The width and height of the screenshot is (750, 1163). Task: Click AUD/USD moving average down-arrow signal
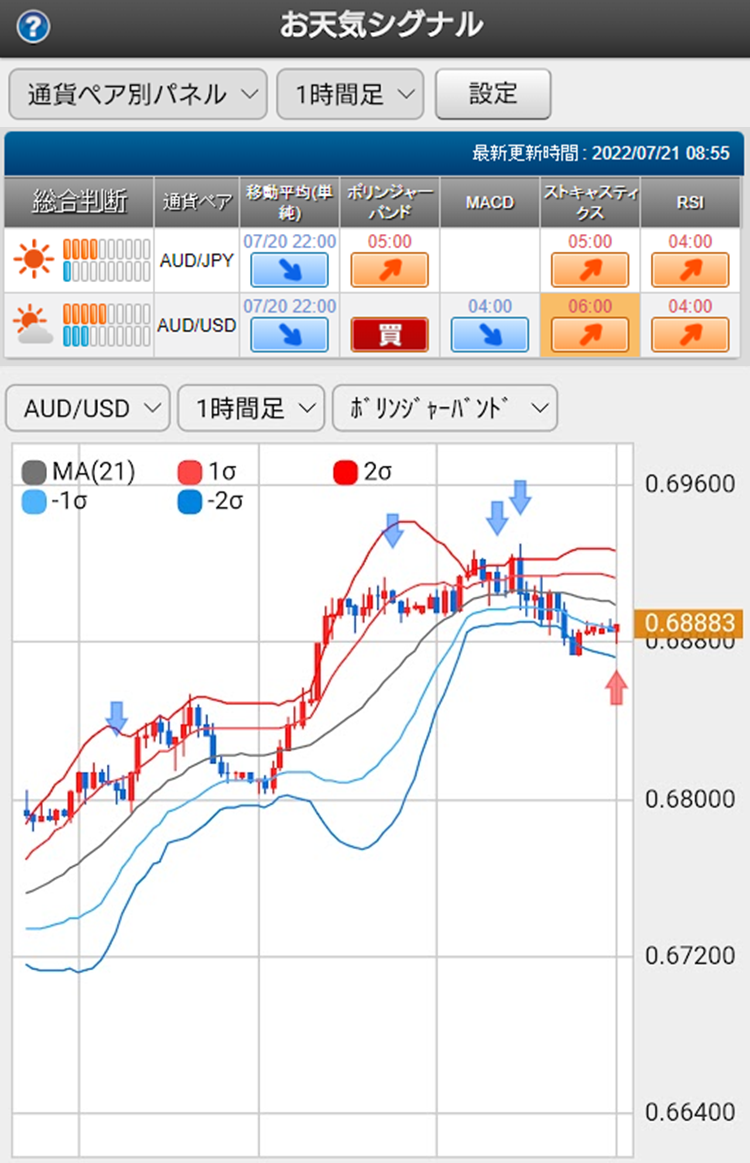pyautogui.click(x=289, y=335)
